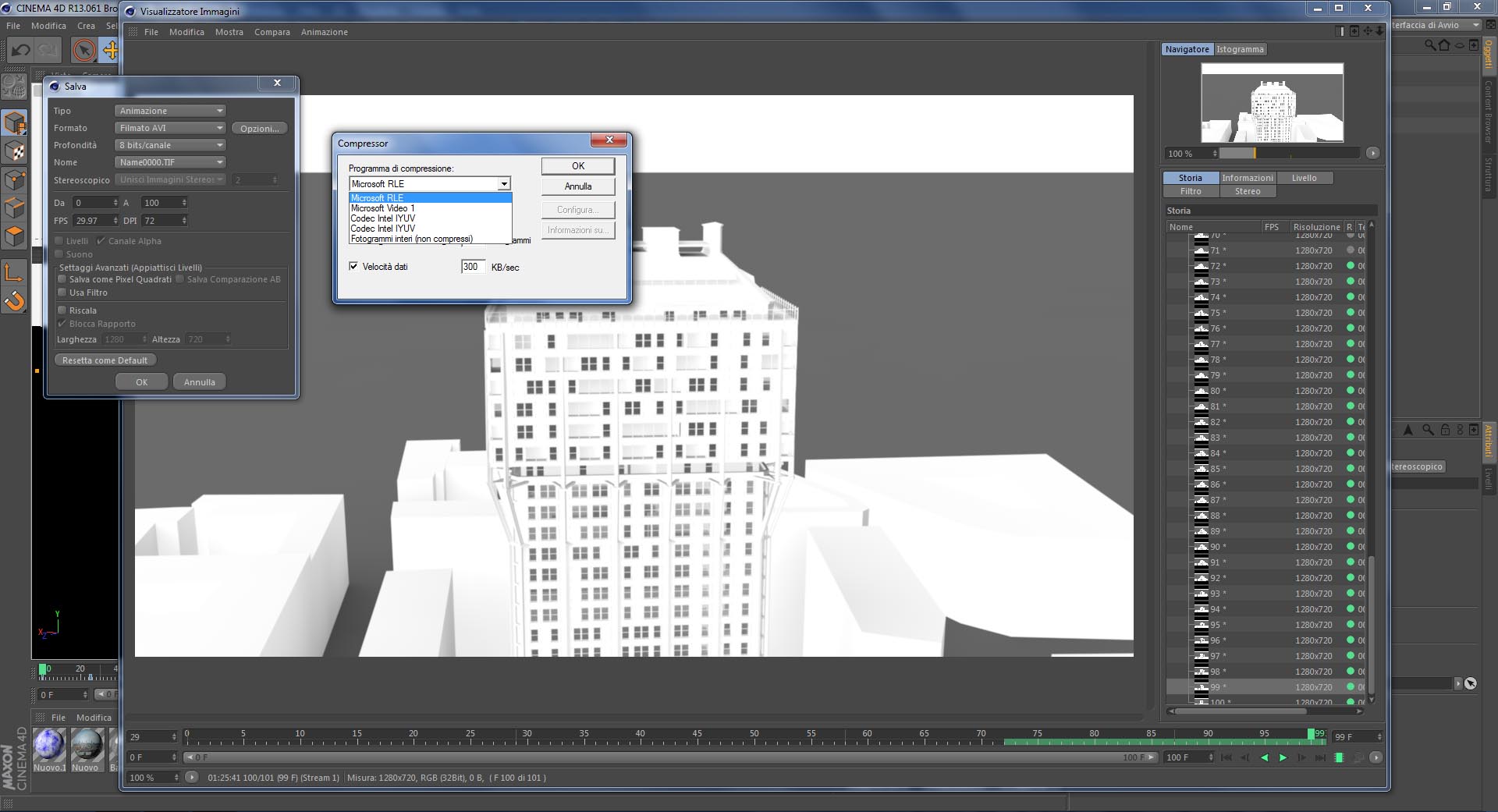Image resolution: width=1498 pixels, height=812 pixels.
Task: Select the live selection arrow tool
Action: (x=83, y=51)
